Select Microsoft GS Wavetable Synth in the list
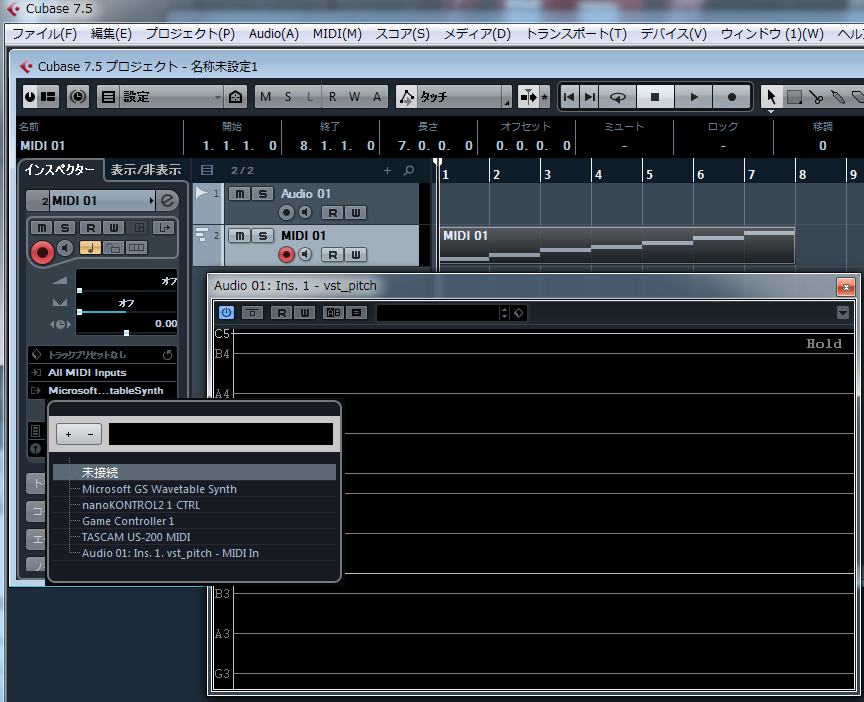 195,489
